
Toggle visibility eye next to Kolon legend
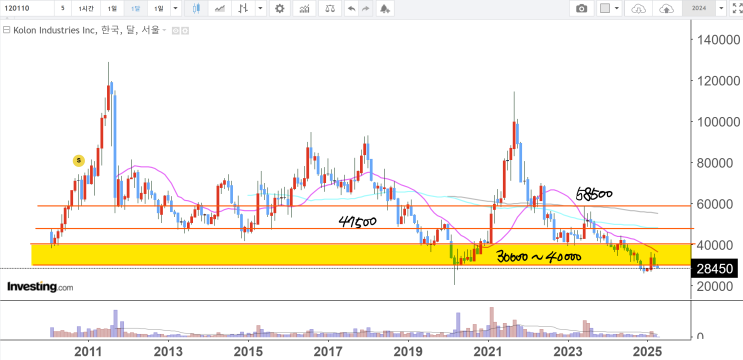coord(175,30)
